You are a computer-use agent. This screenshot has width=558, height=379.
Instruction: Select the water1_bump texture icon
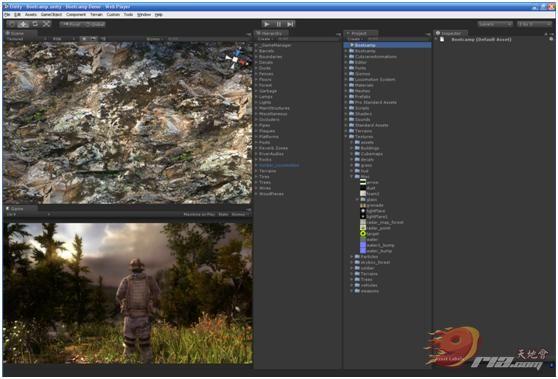[x=363, y=245]
